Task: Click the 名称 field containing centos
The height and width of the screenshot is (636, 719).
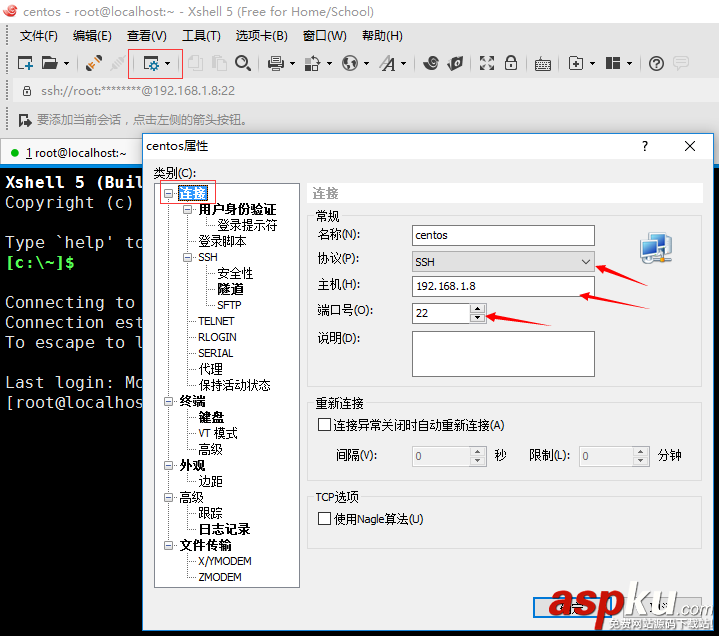Action: 503,235
